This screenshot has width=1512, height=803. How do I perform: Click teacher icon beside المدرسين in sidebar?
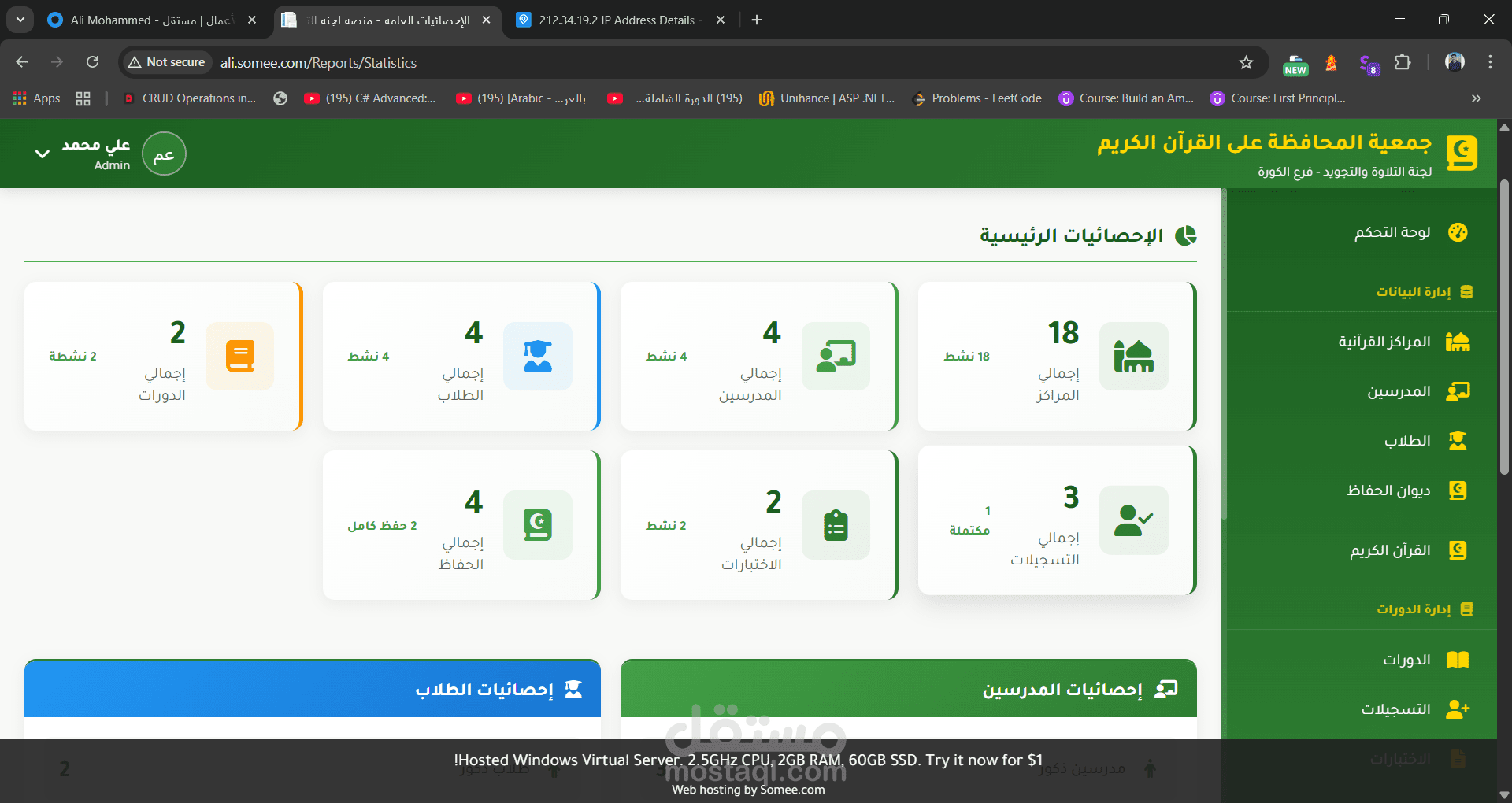pyautogui.click(x=1458, y=391)
